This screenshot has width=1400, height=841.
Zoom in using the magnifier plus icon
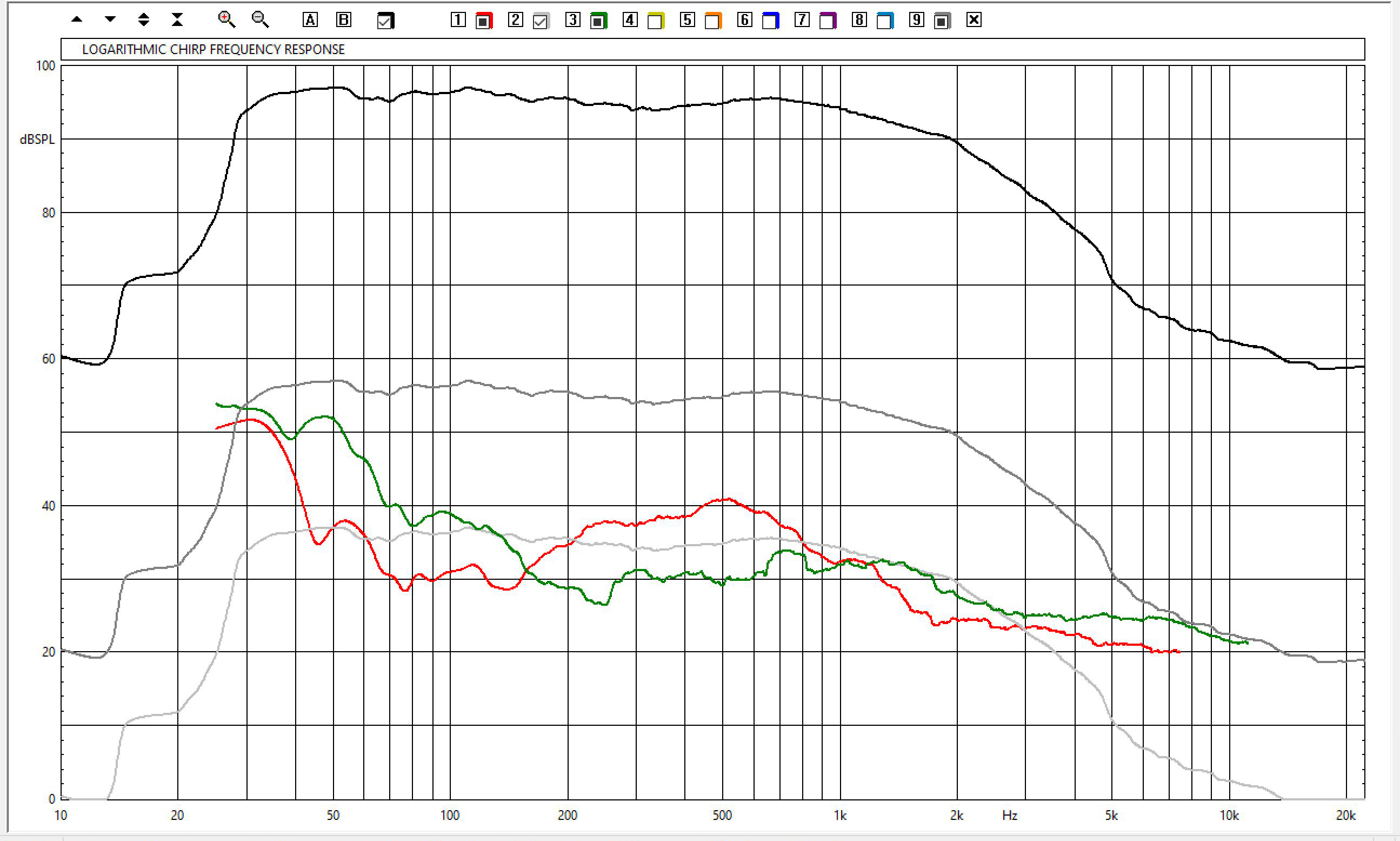pos(226,20)
